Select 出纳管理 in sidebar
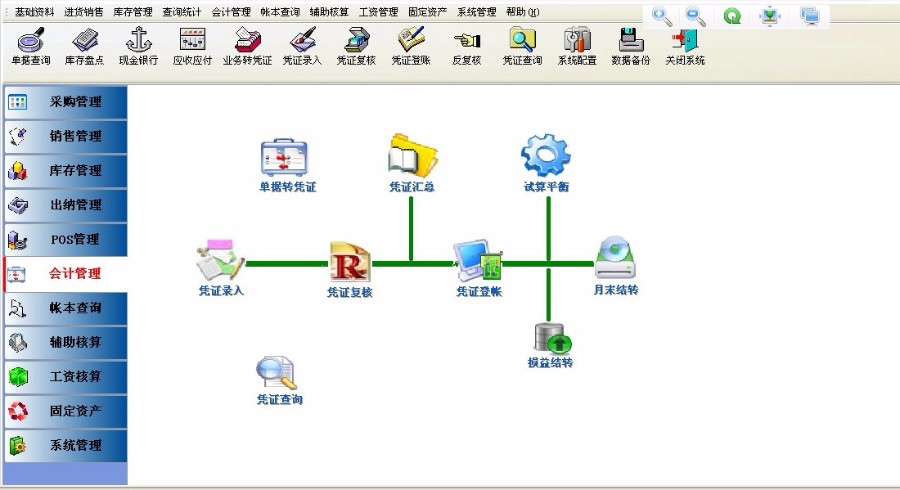900x490 pixels. click(x=65, y=205)
